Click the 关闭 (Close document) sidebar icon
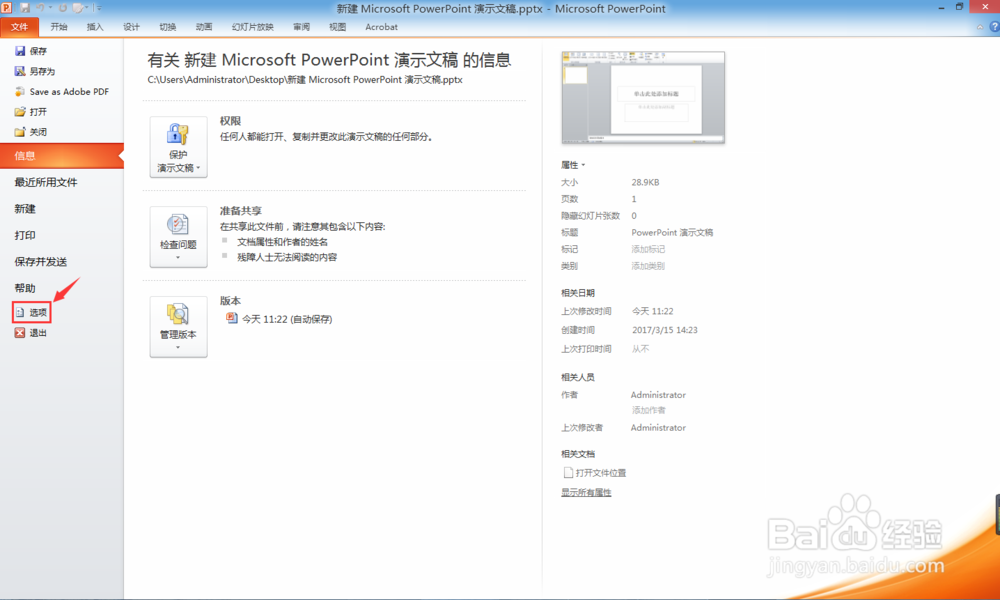The width and height of the screenshot is (1000, 600). pyautogui.click(x=22, y=131)
